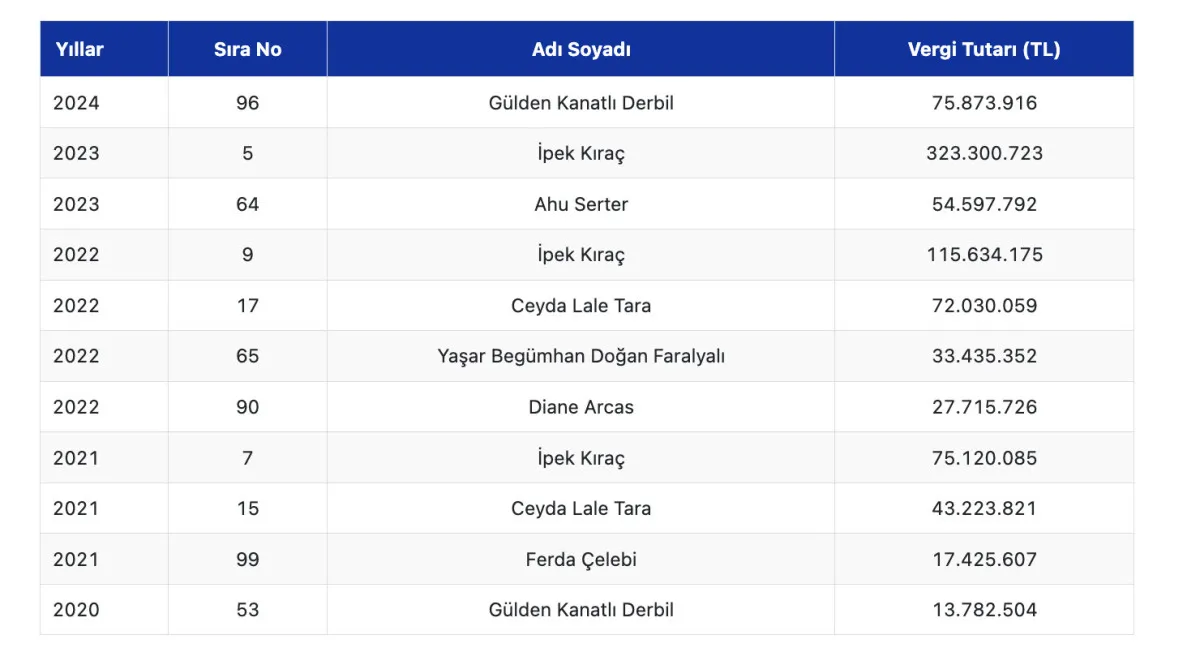This screenshot has width=1200, height=652.
Task: Click the Vergi Tutarı (TL) header
Action: coord(984,49)
